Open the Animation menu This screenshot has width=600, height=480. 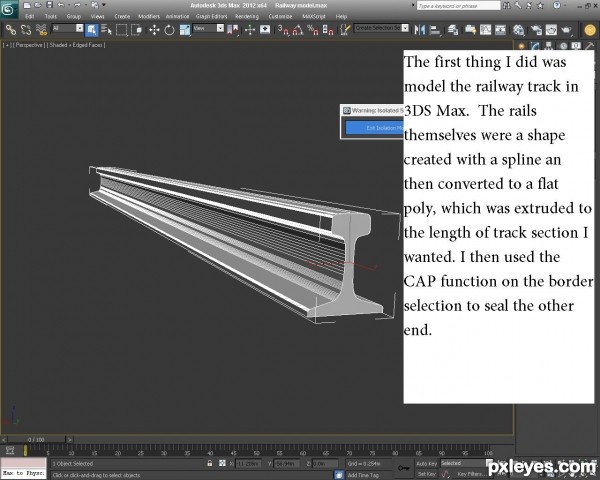177,16
